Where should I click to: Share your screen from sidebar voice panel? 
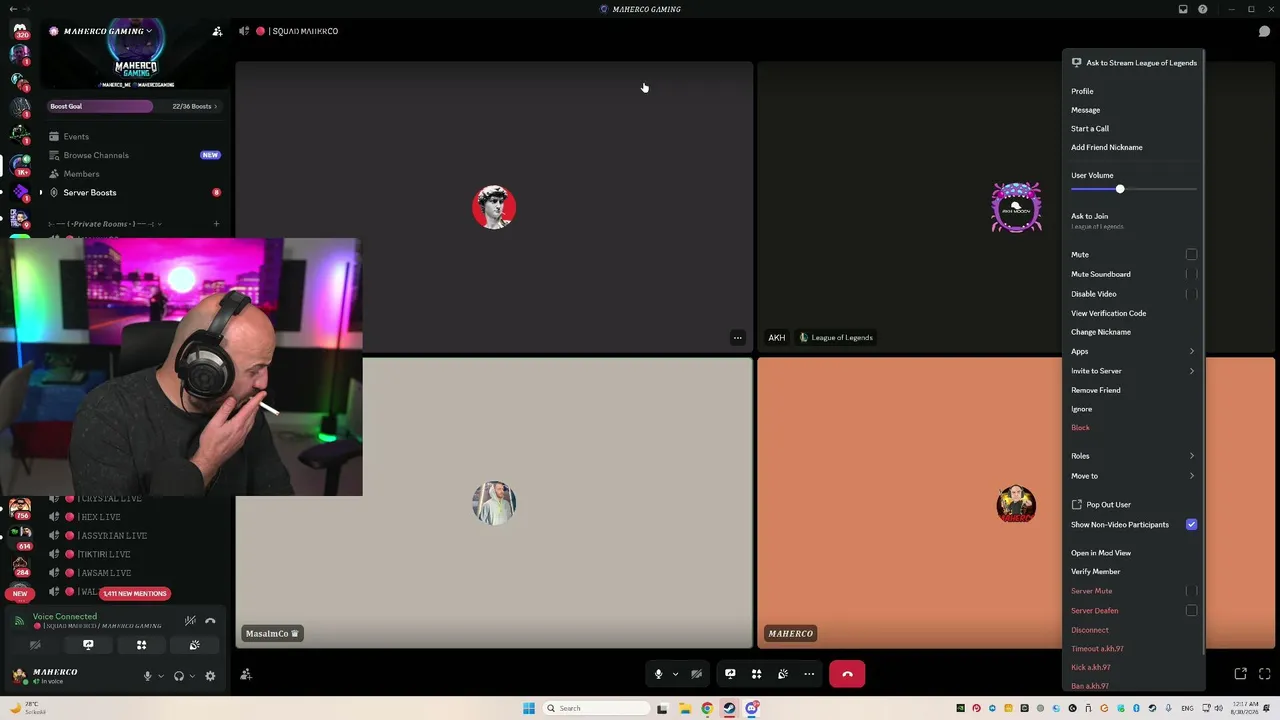tap(88, 645)
